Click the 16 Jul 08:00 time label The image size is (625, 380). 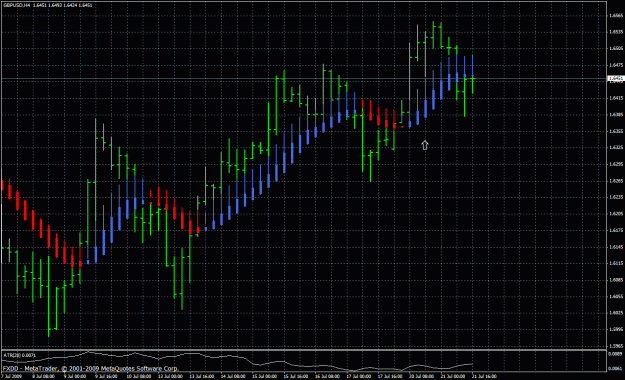point(327,376)
